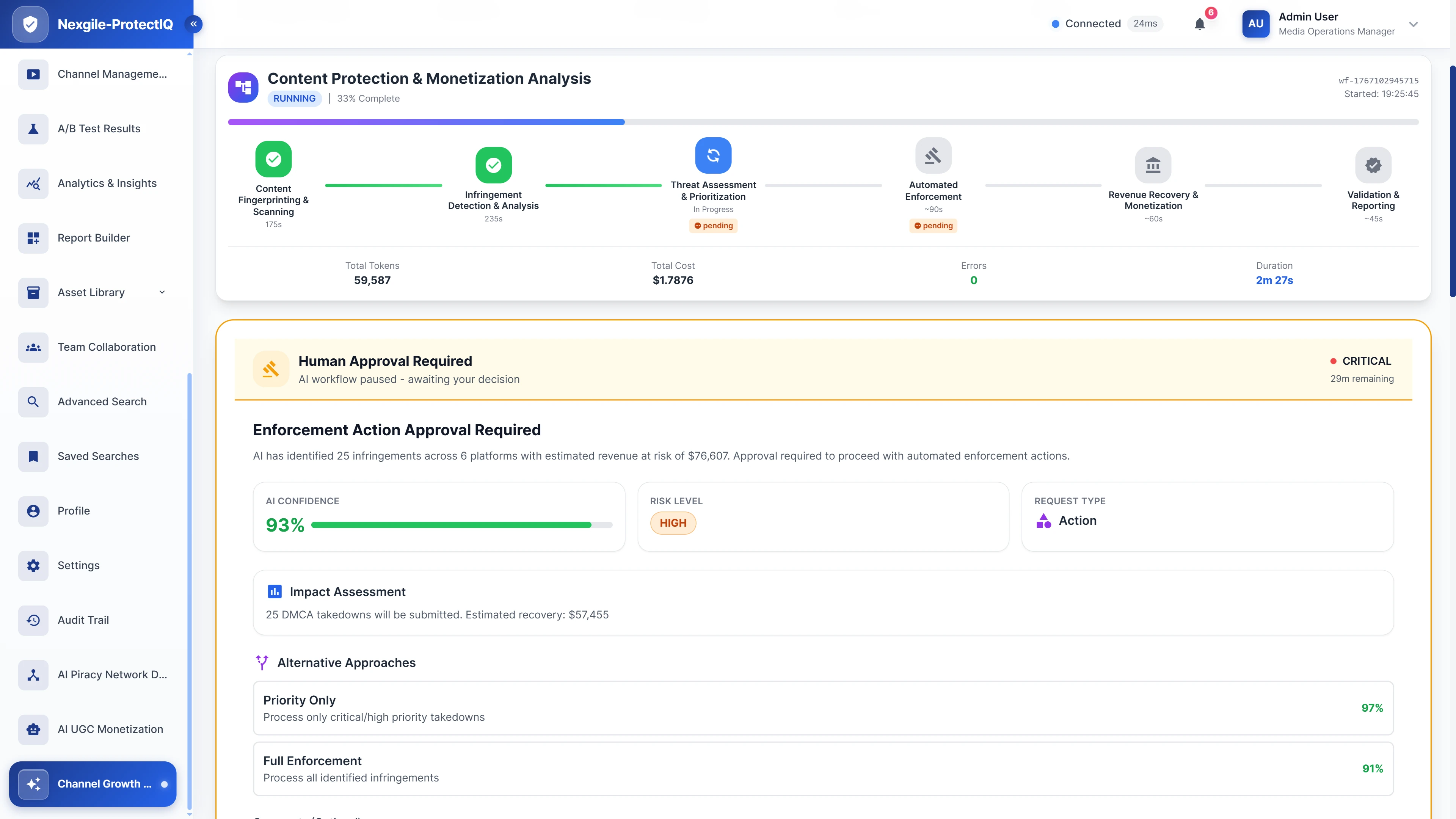Select the Report Builder icon
Screen dimensions: 1456x819
33,238
